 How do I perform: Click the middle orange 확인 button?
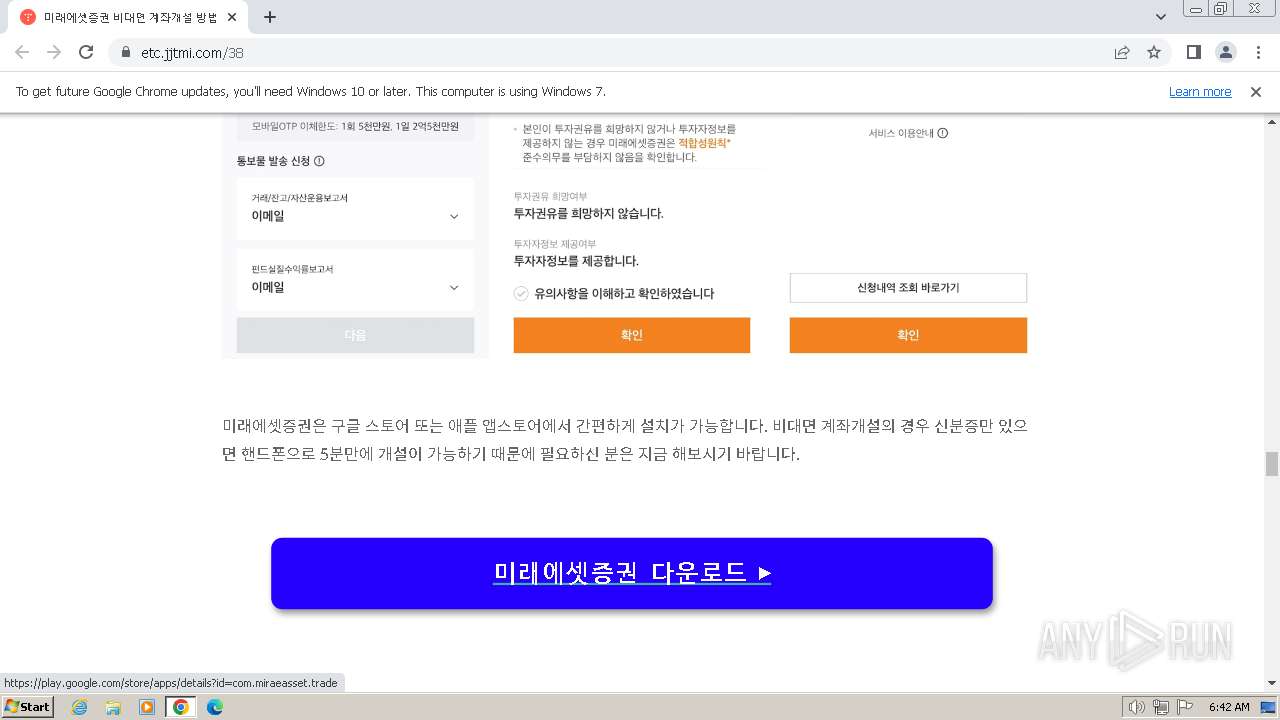[632, 335]
